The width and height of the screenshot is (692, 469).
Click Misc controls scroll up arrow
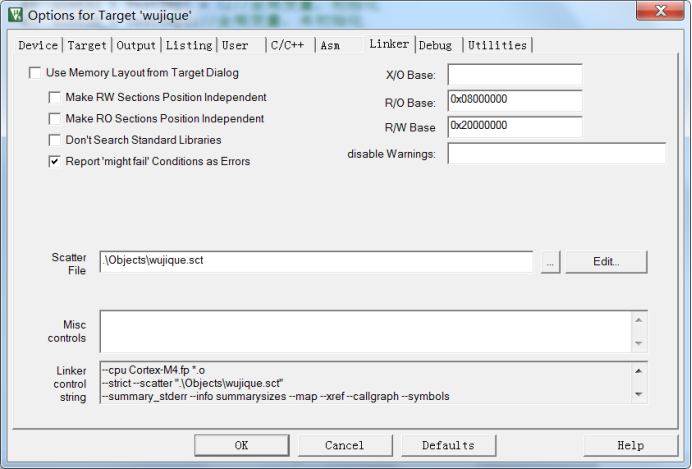pyautogui.click(x=639, y=320)
